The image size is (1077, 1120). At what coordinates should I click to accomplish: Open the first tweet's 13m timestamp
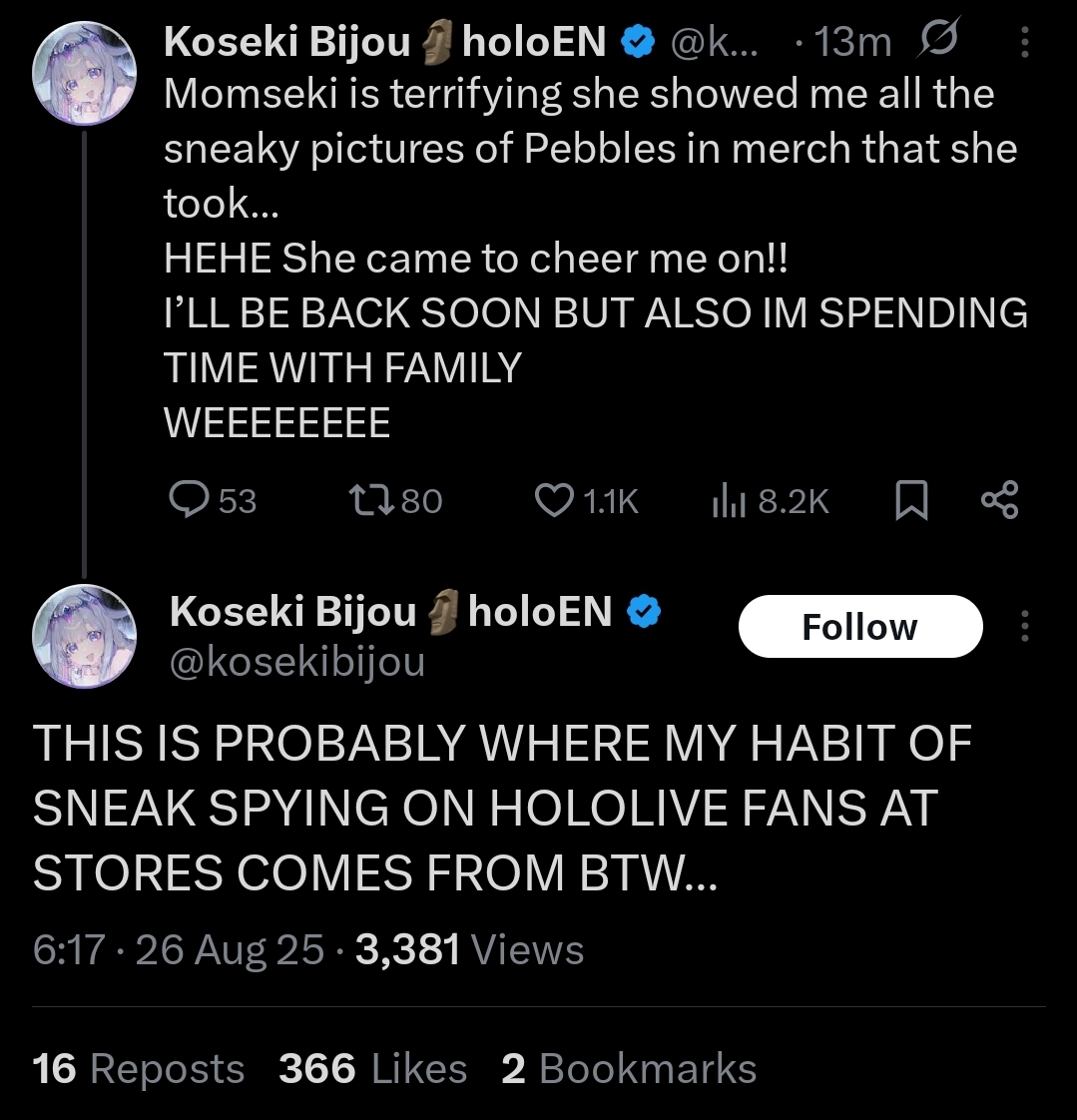click(x=852, y=42)
